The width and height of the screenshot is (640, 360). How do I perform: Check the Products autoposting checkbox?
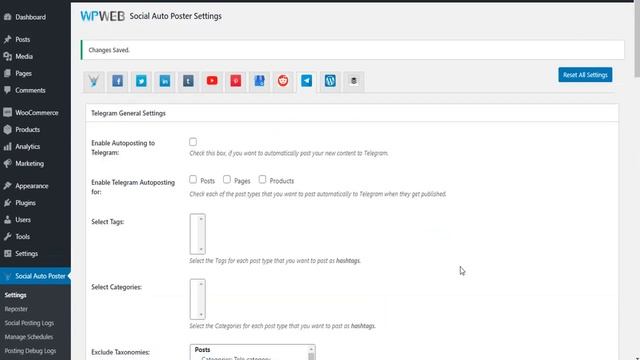(262, 180)
